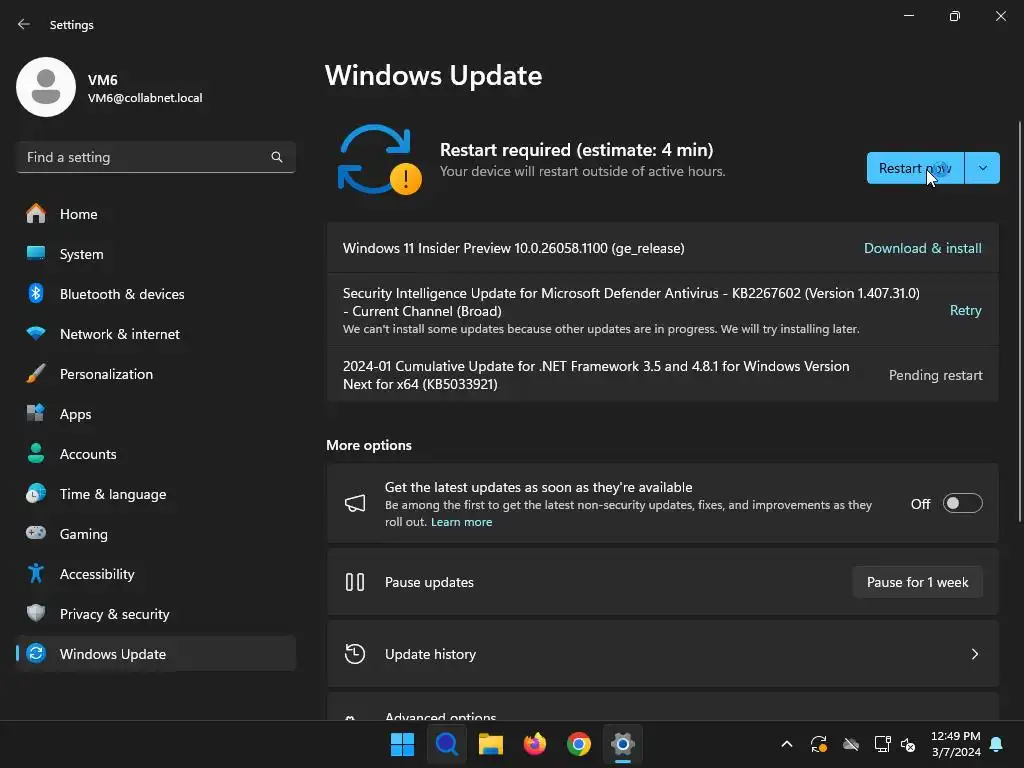Click the System monitor icon
This screenshot has width=1024, height=768.
(x=36, y=253)
